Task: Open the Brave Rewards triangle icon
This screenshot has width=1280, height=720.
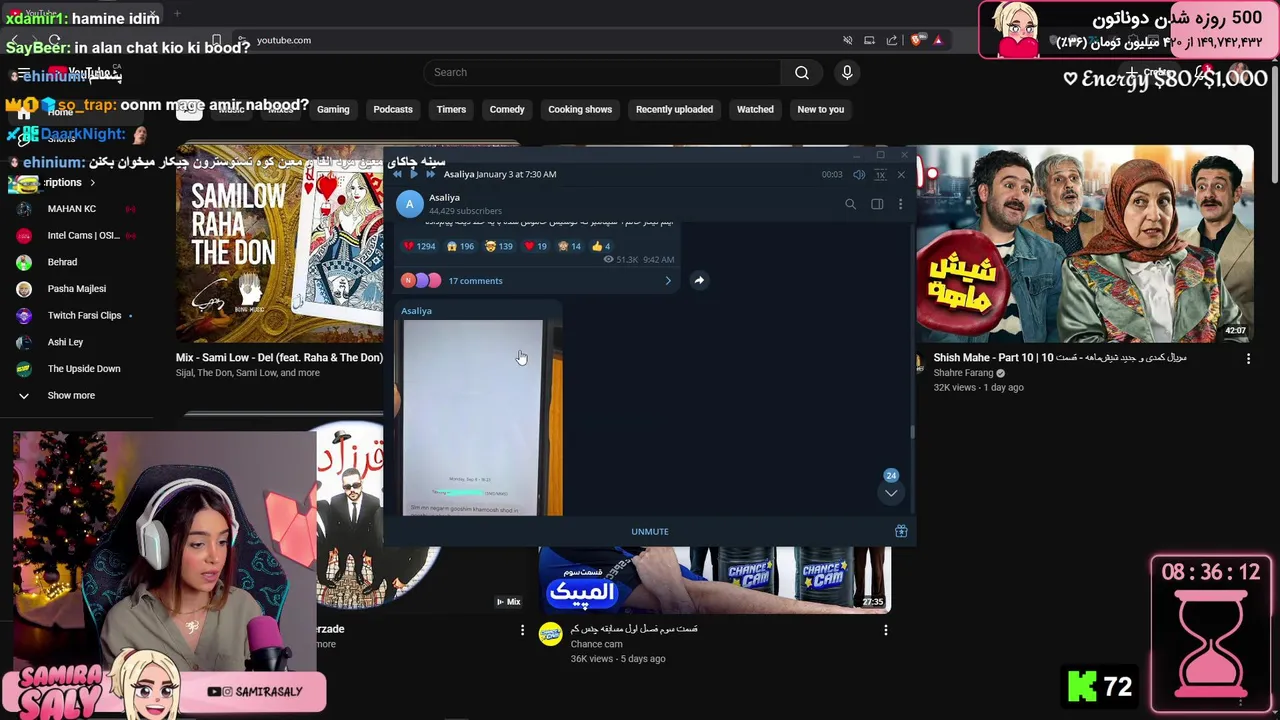Action: 937,40
